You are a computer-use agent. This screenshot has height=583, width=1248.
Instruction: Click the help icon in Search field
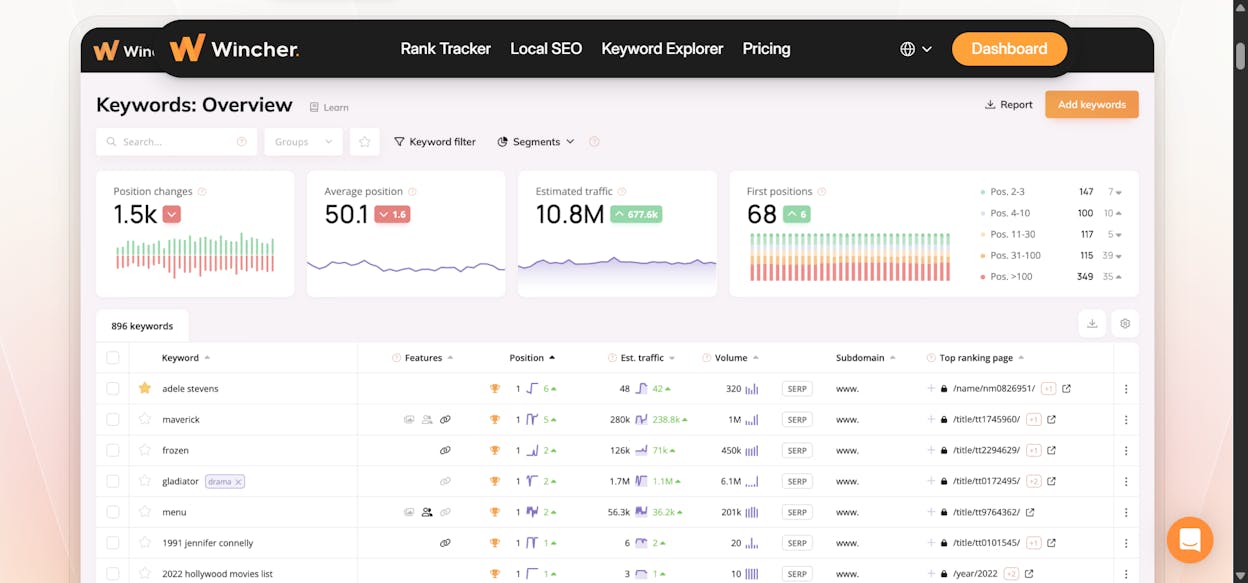[241, 142]
